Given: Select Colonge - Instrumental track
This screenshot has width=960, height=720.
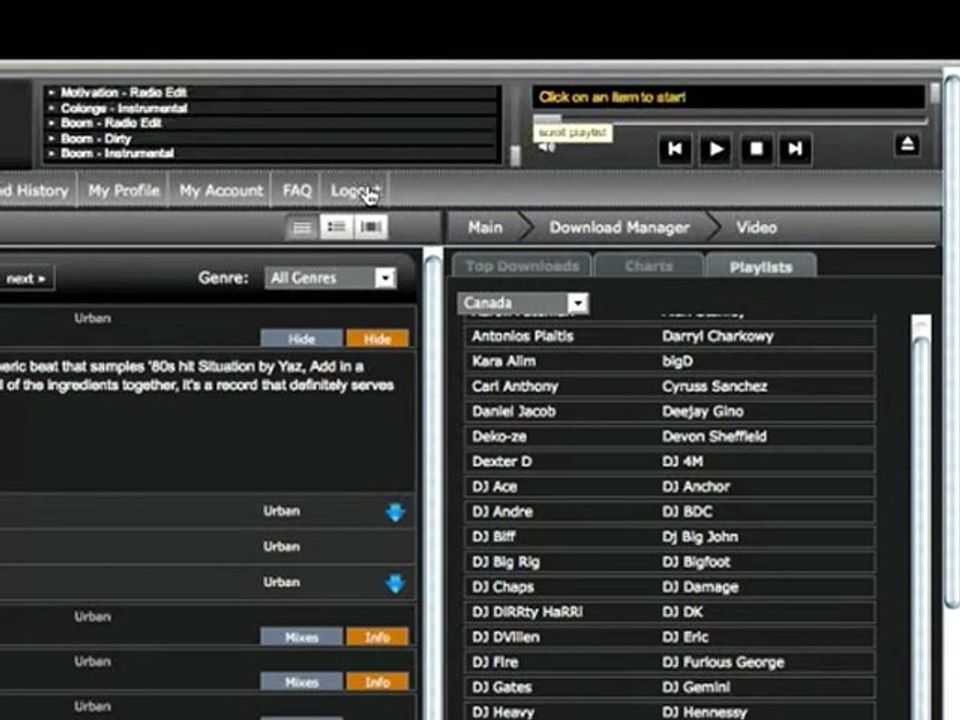Looking at the screenshot, I should 124,108.
